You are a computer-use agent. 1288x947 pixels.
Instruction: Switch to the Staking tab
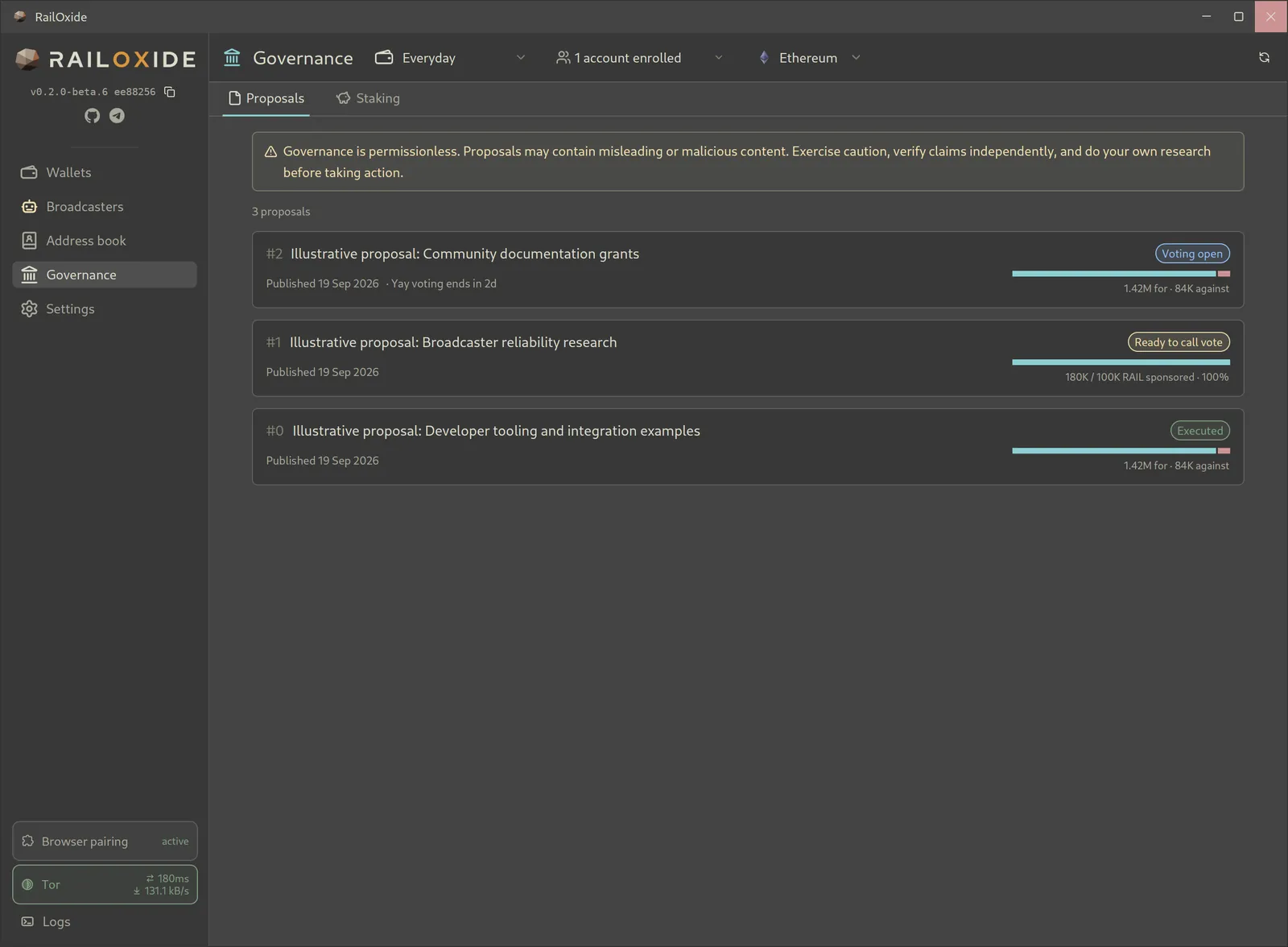tap(368, 98)
